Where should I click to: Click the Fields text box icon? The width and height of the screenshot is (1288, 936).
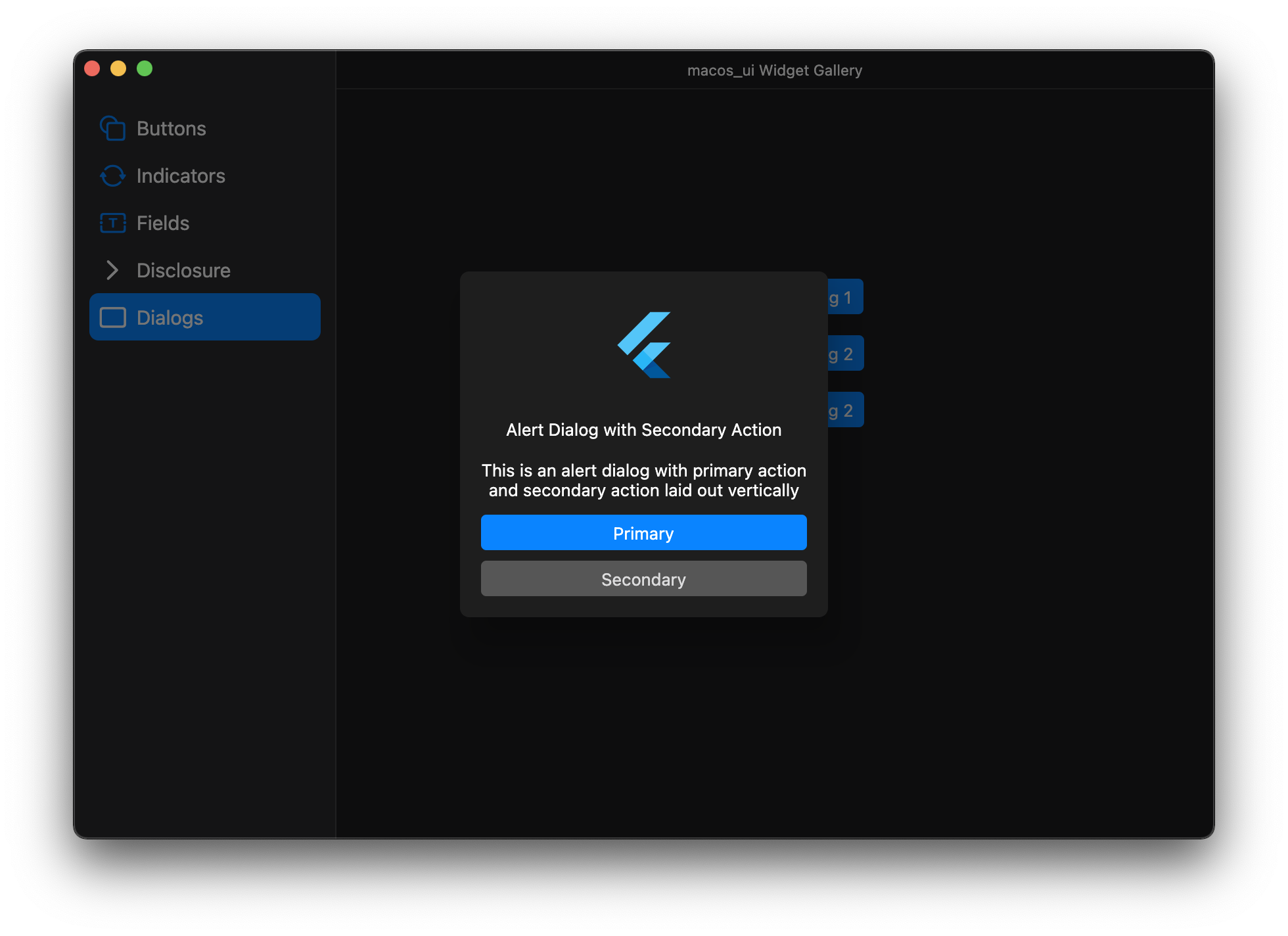112,223
